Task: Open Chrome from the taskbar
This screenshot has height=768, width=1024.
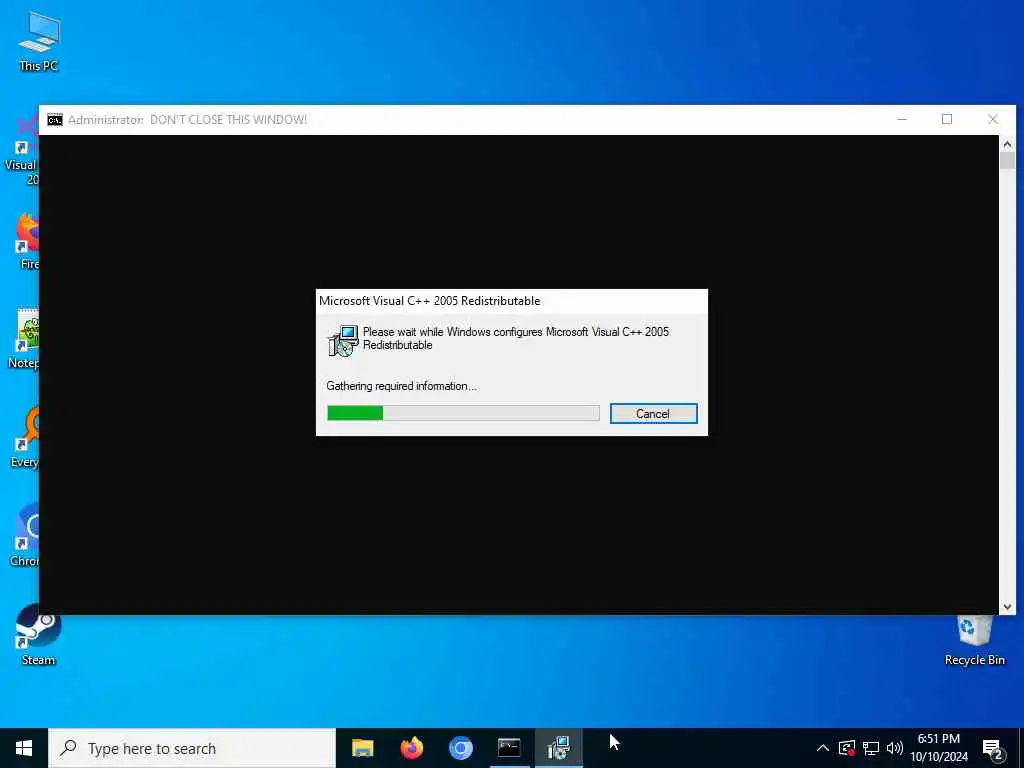Action: (x=460, y=748)
